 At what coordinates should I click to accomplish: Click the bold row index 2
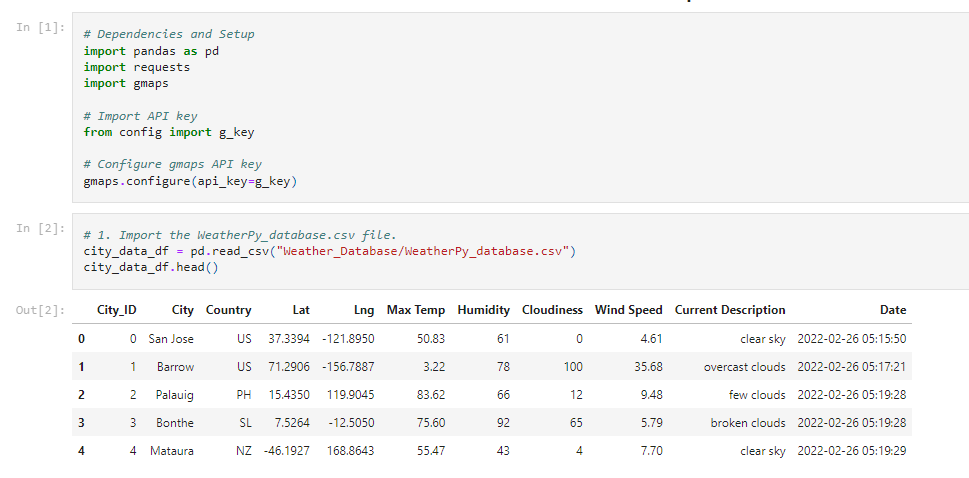coord(82,395)
